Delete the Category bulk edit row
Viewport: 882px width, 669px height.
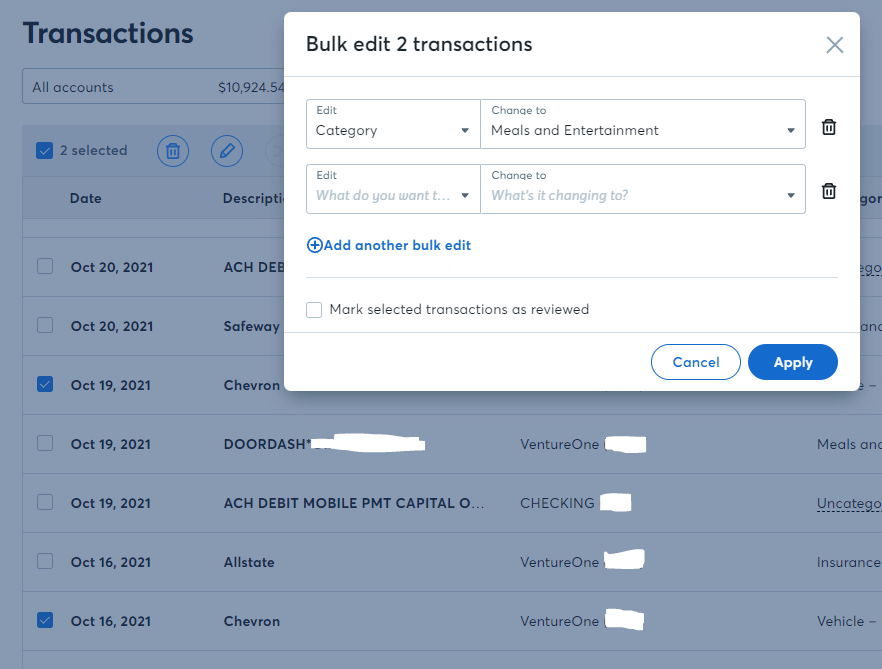[x=829, y=127]
